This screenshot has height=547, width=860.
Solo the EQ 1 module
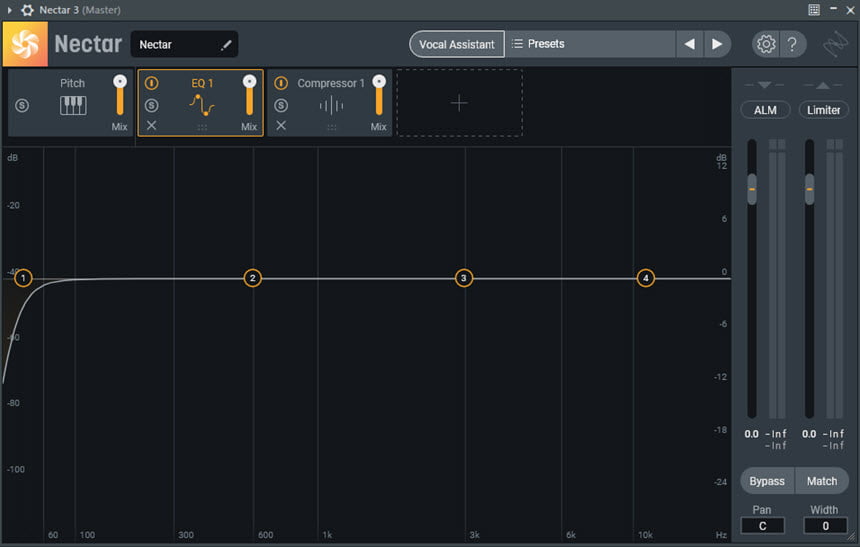click(x=151, y=105)
